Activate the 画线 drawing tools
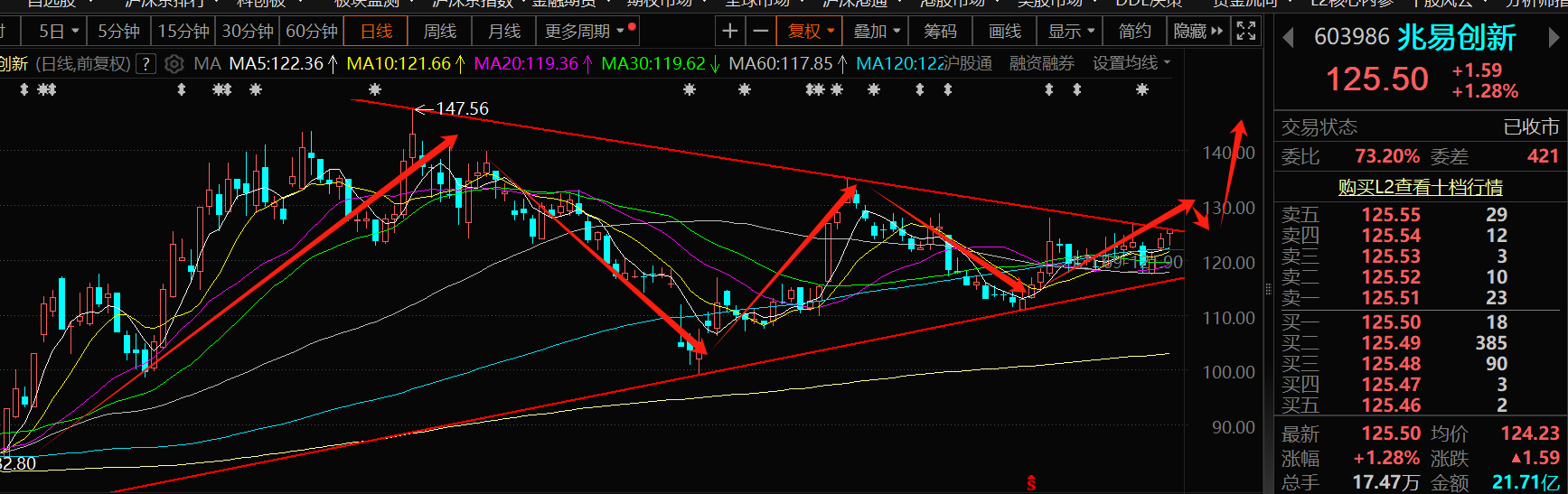This screenshot has width=1568, height=494. [x=1004, y=32]
